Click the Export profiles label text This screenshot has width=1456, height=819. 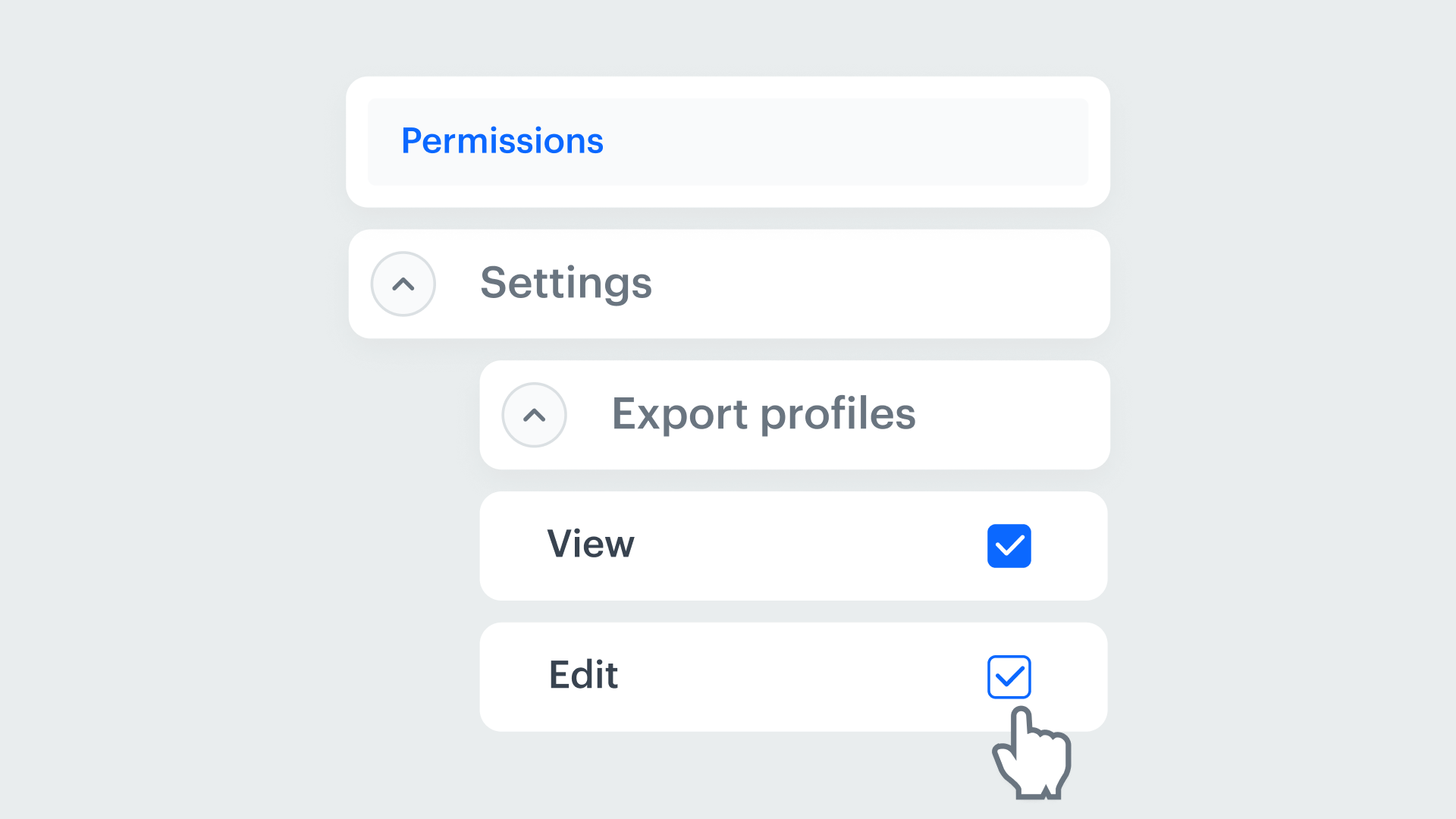(763, 414)
